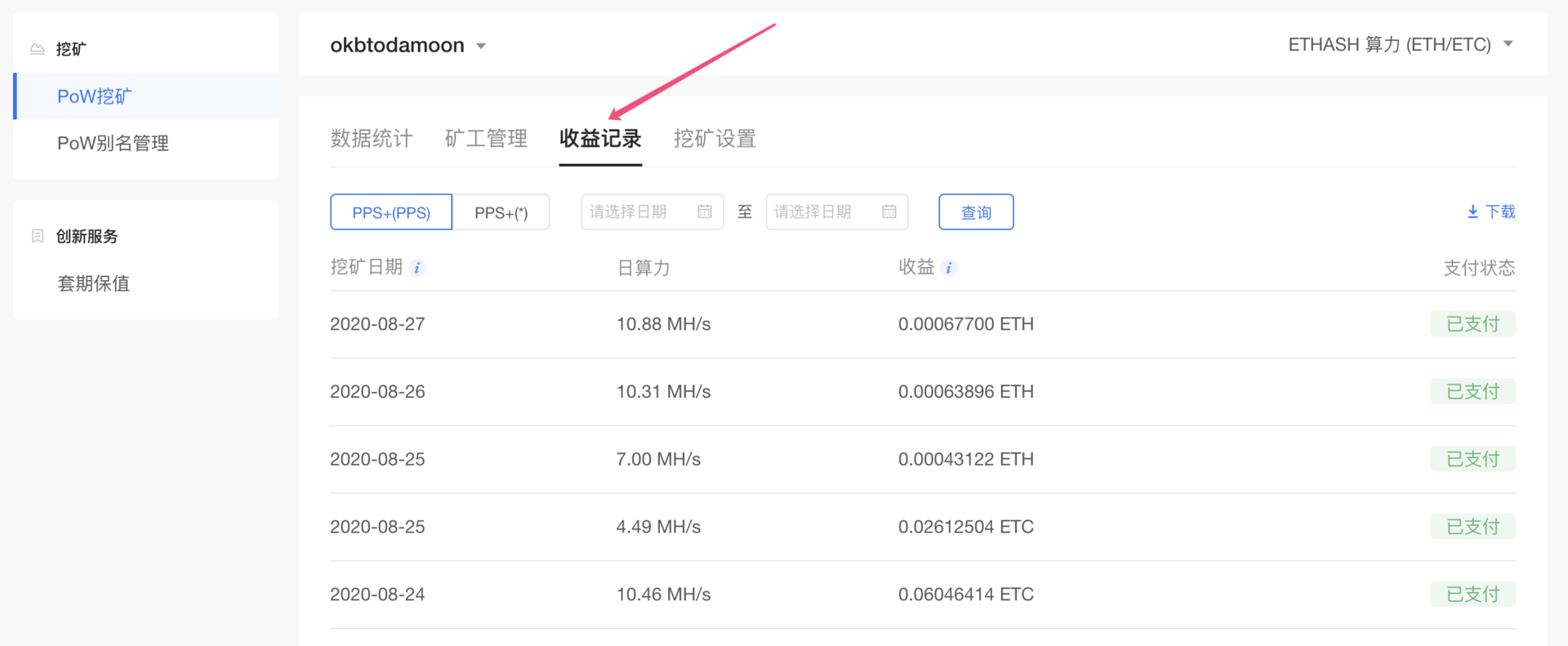Click 已支付 status for 2020-08-24
Viewport: 1568px width, 646px height.
[x=1472, y=595]
